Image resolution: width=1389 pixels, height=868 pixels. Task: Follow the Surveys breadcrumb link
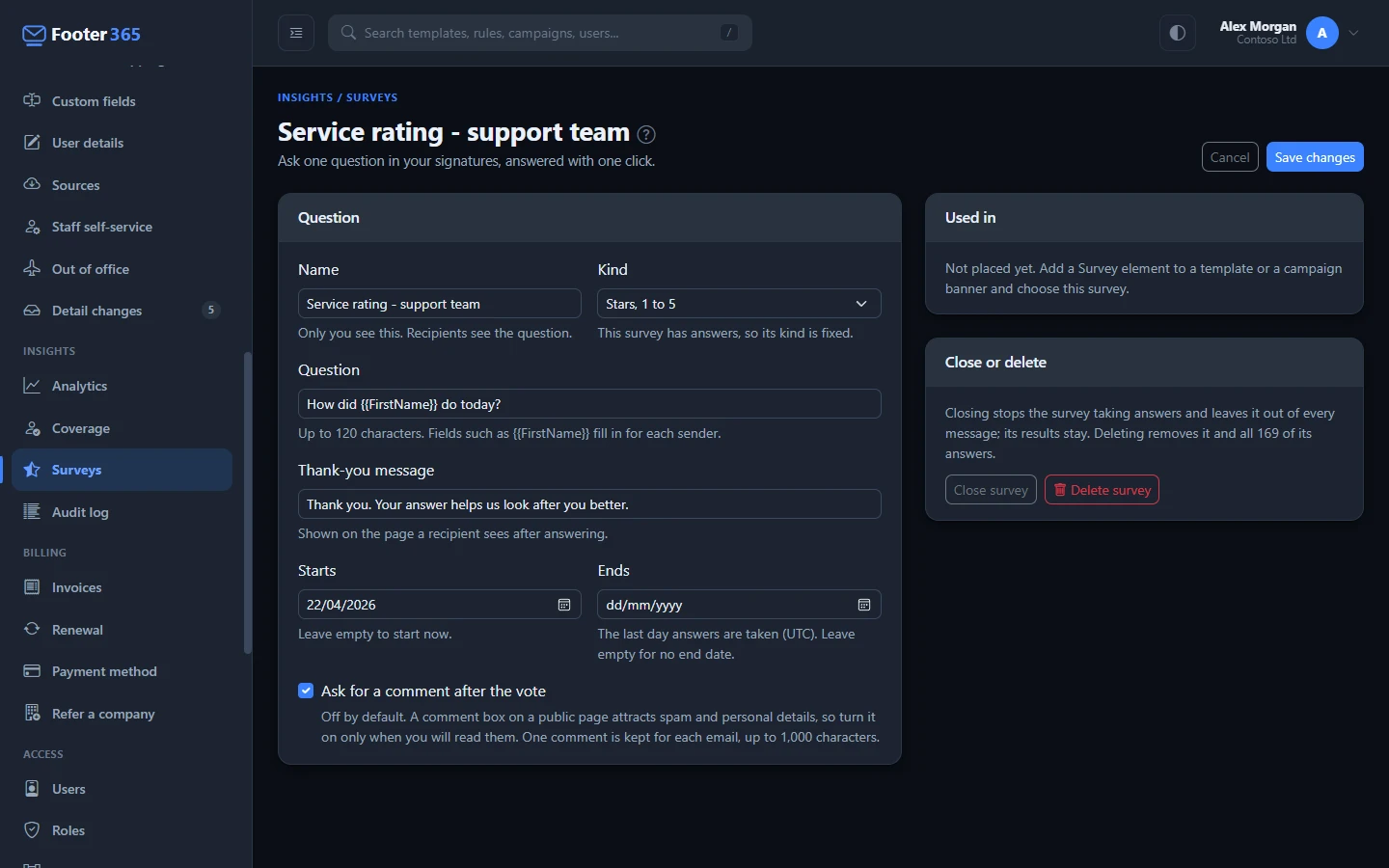coord(371,97)
